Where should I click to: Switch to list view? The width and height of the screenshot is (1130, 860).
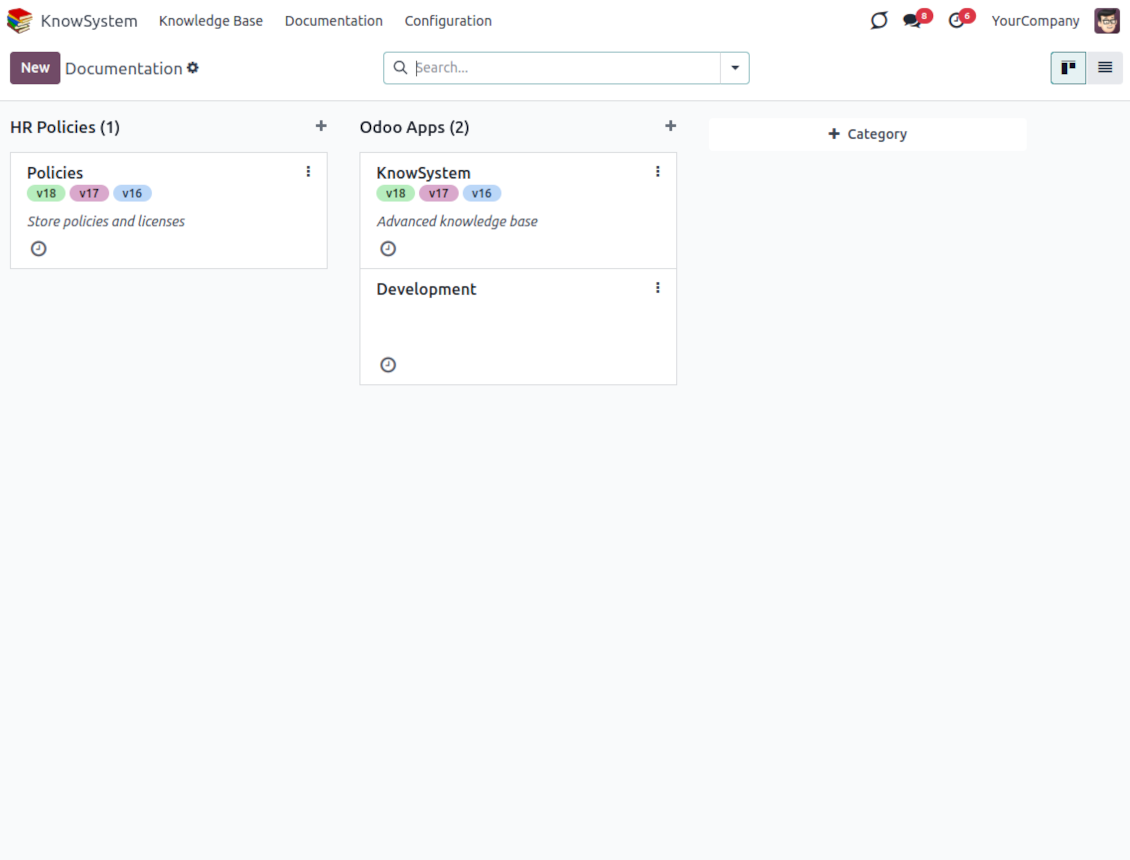click(x=1105, y=68)
